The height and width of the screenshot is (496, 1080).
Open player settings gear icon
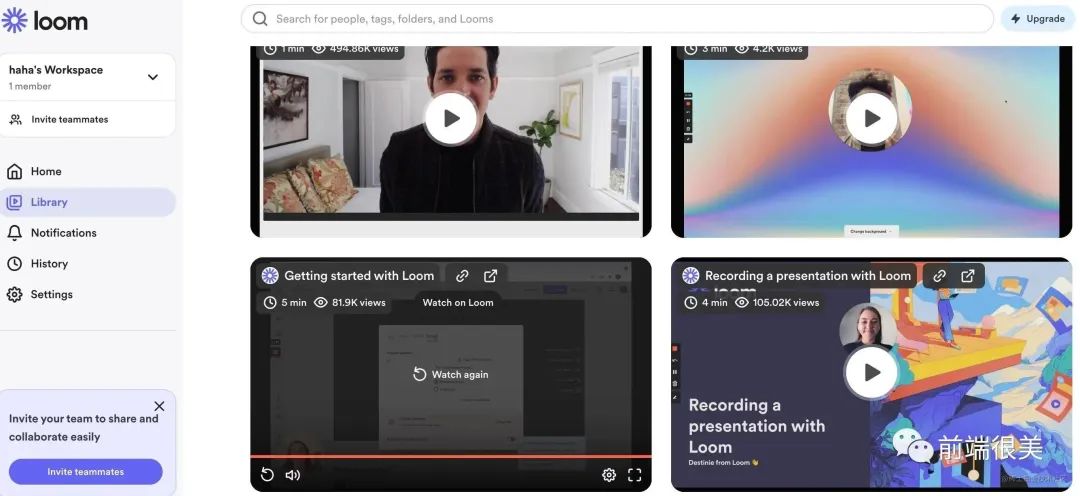pos(609,475)
